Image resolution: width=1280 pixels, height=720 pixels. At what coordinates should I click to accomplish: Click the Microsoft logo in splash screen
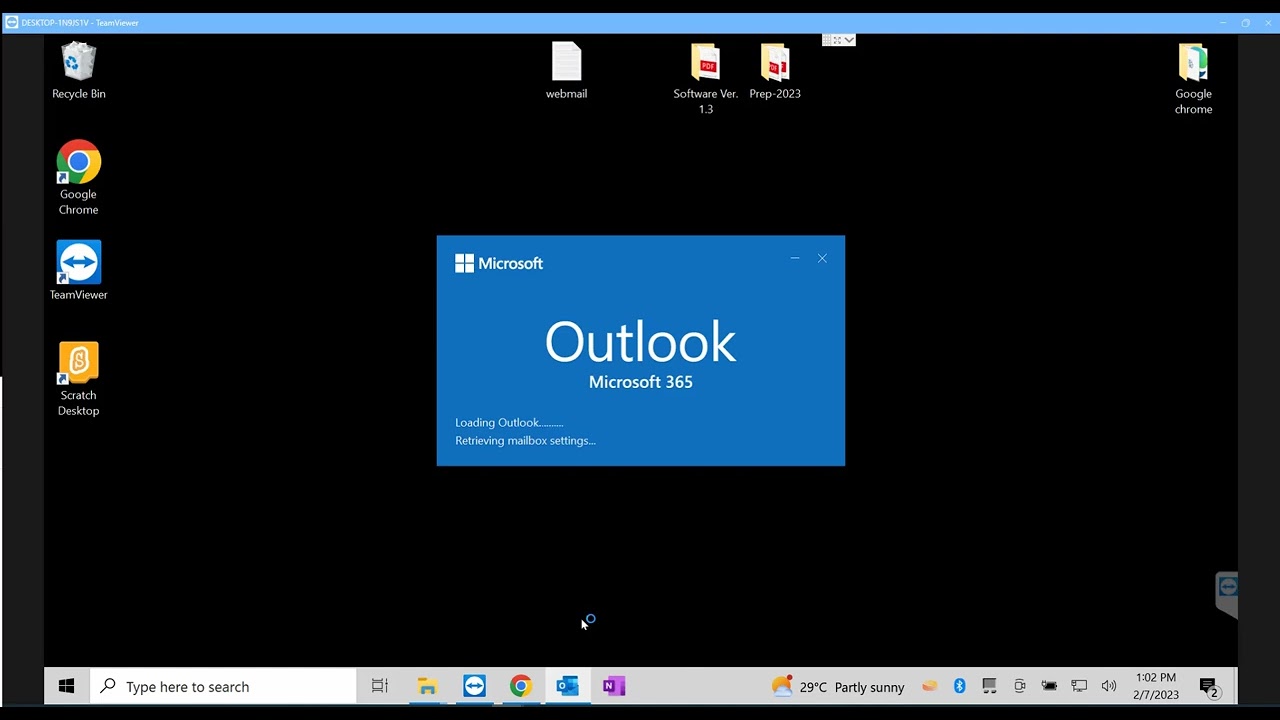coord(499,263)
